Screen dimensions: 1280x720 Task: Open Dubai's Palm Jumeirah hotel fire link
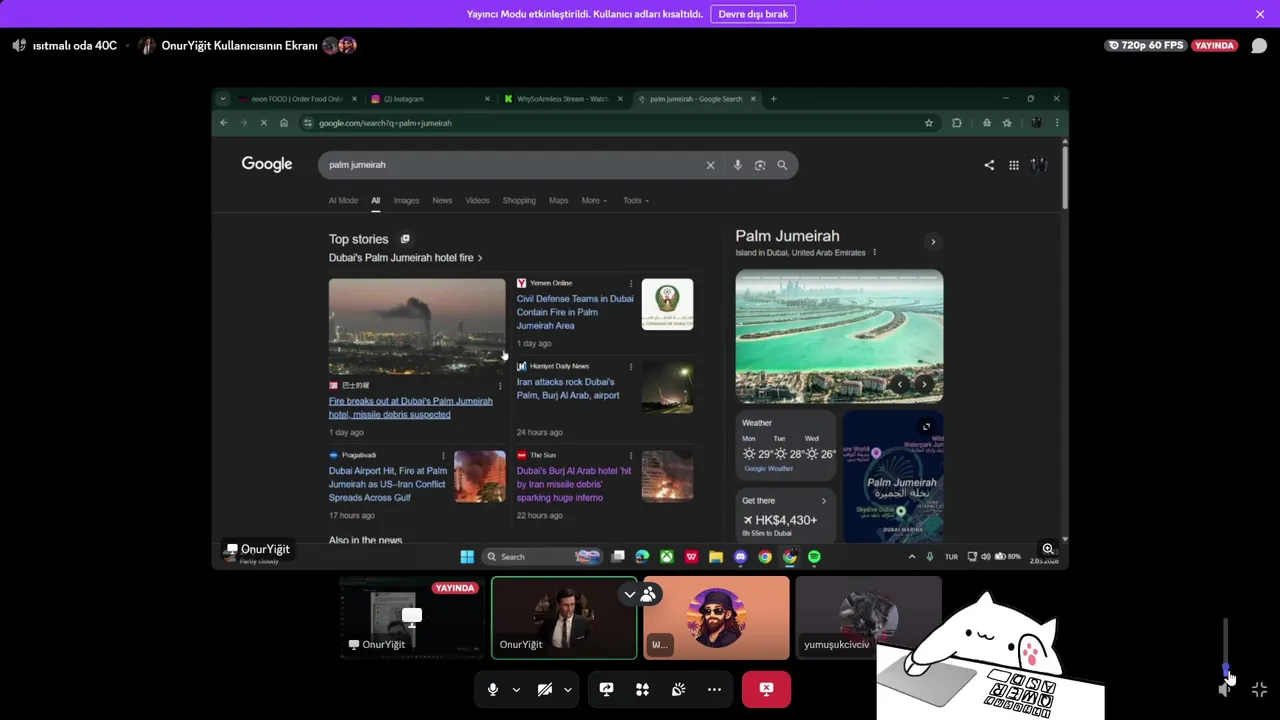pos(405,257)
